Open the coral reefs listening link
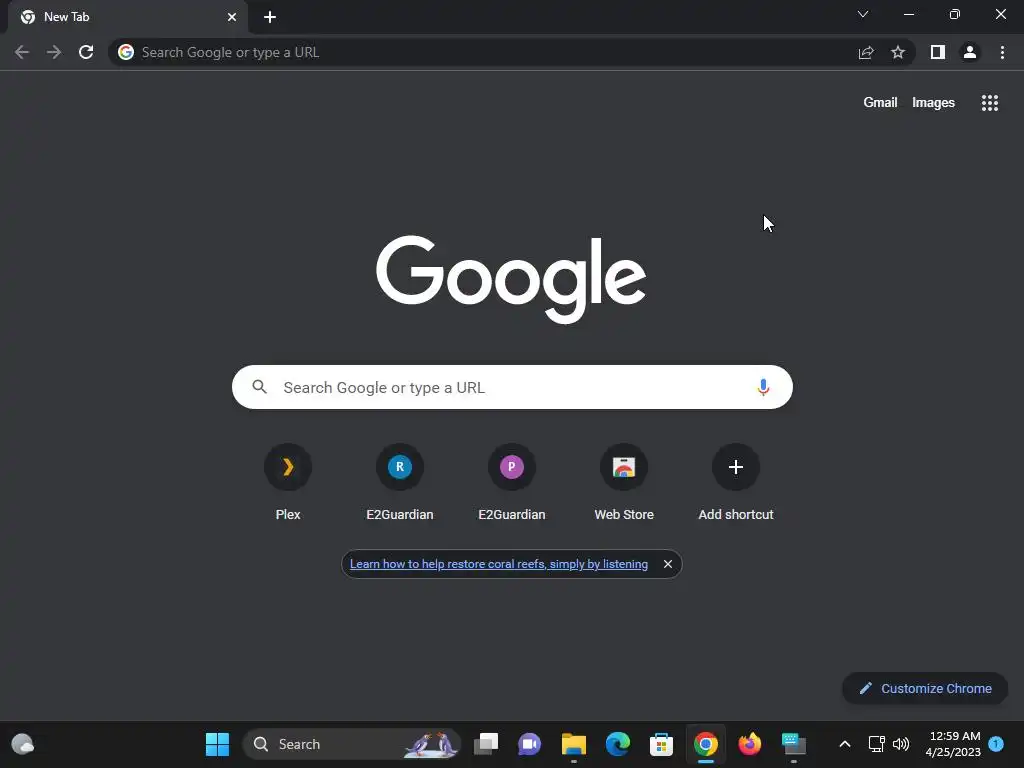 pyautogui.click(x=499, y=564)
